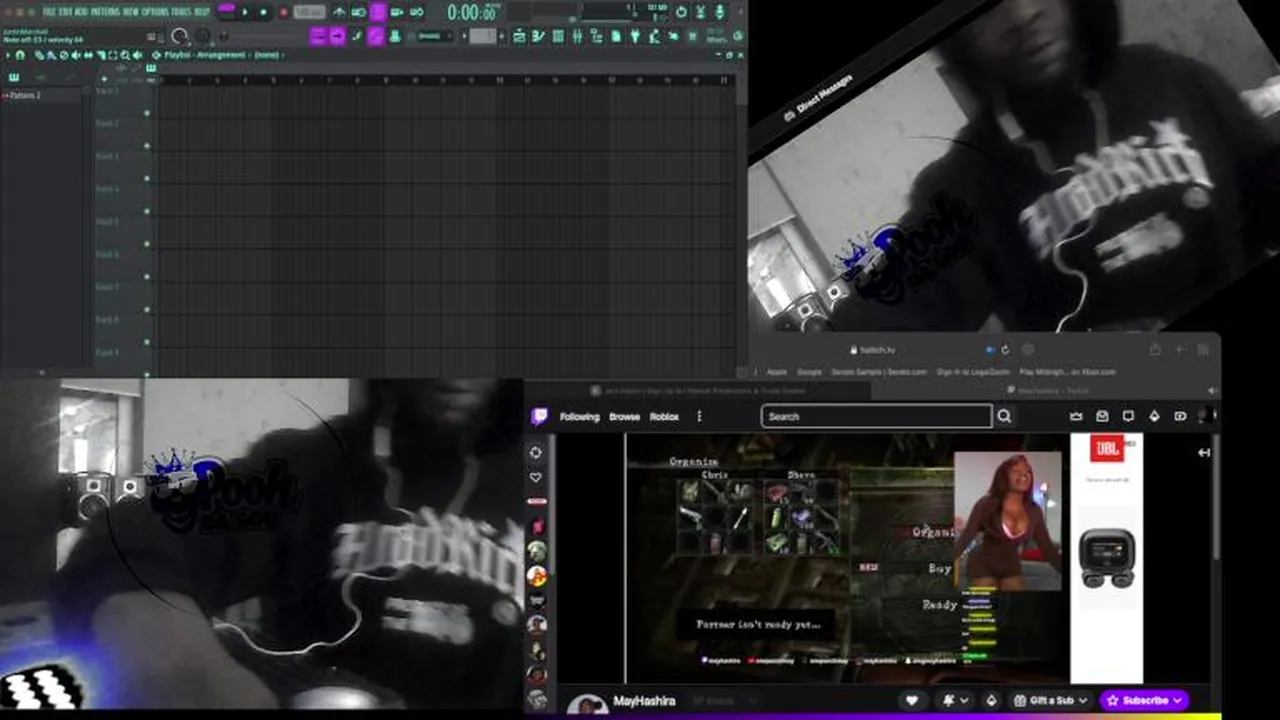Image resolution: width=1280 pixels, height=720 pixels.
Task: Open the Serato Sample bookmark
Action: pyautogui.click(x=879, y=372)
